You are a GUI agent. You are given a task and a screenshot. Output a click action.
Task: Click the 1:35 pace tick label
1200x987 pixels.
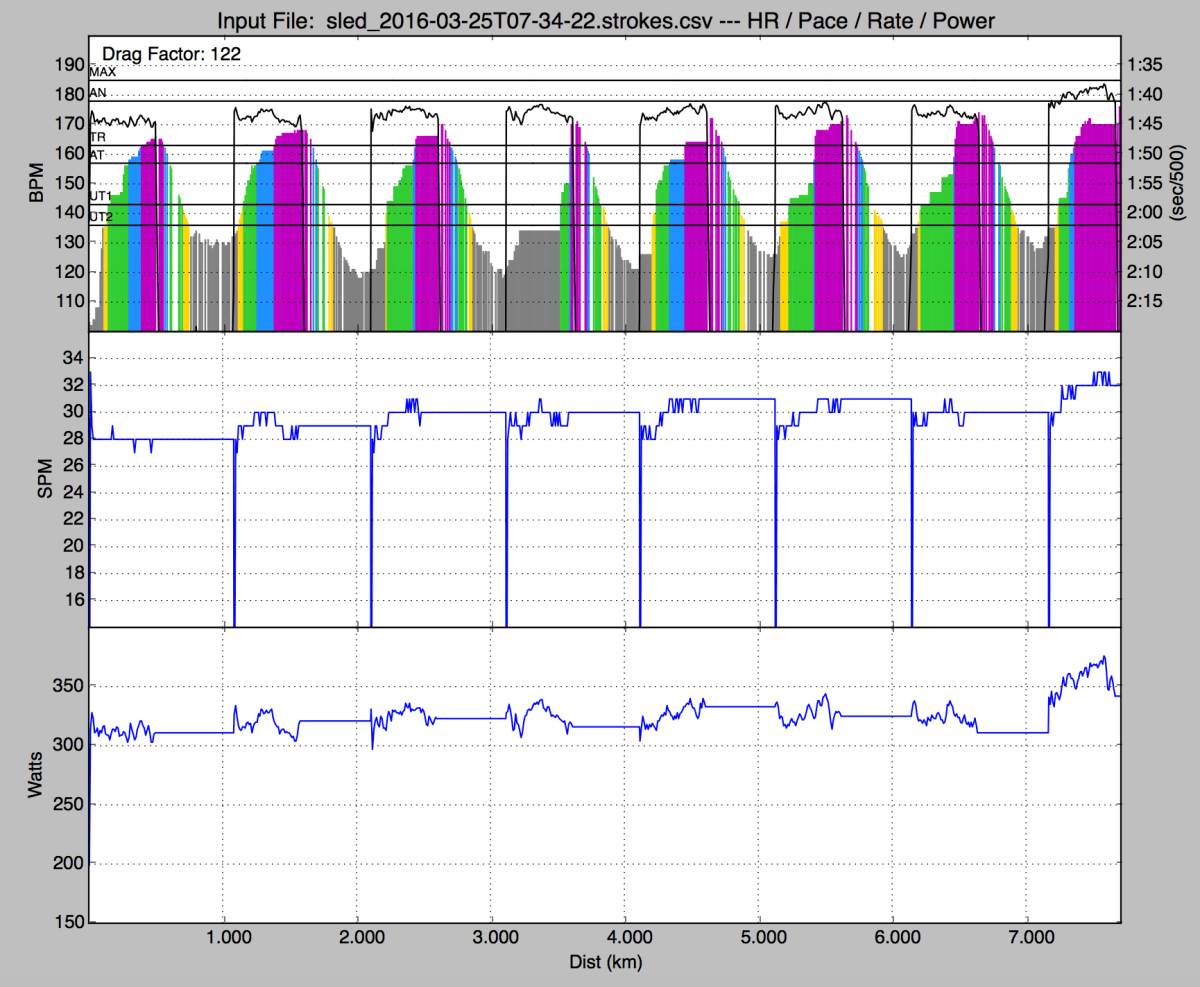[x=1144, y=65]
